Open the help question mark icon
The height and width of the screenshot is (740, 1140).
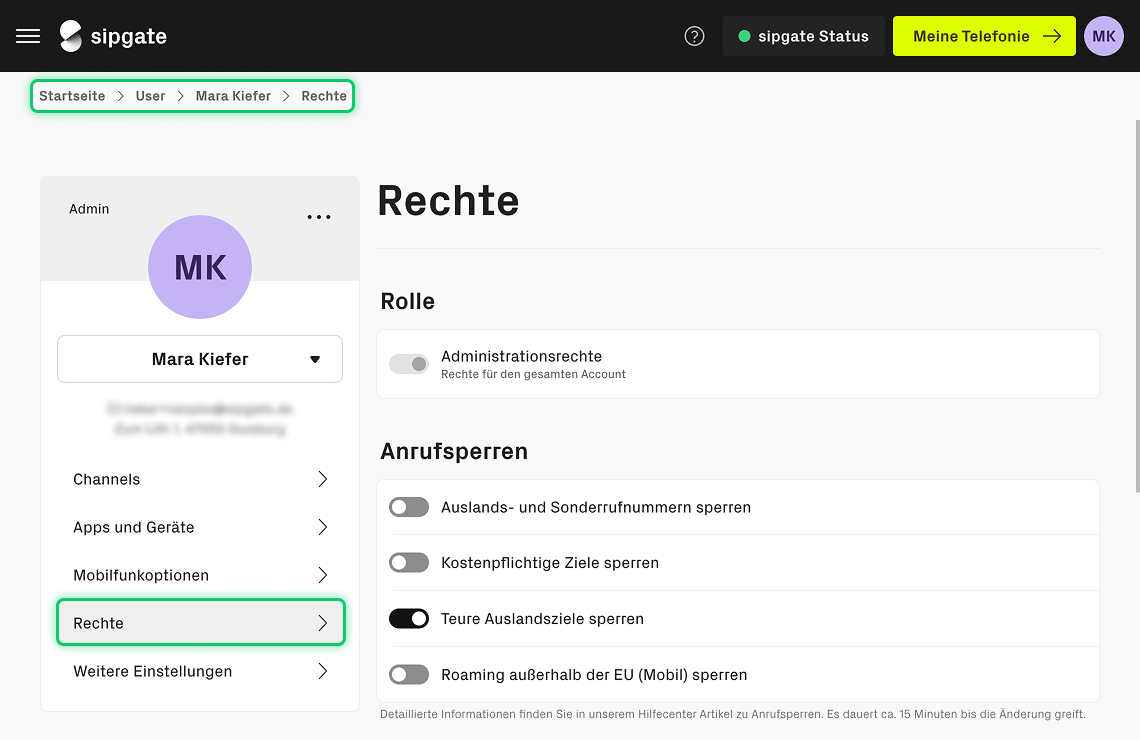(694, 36)
